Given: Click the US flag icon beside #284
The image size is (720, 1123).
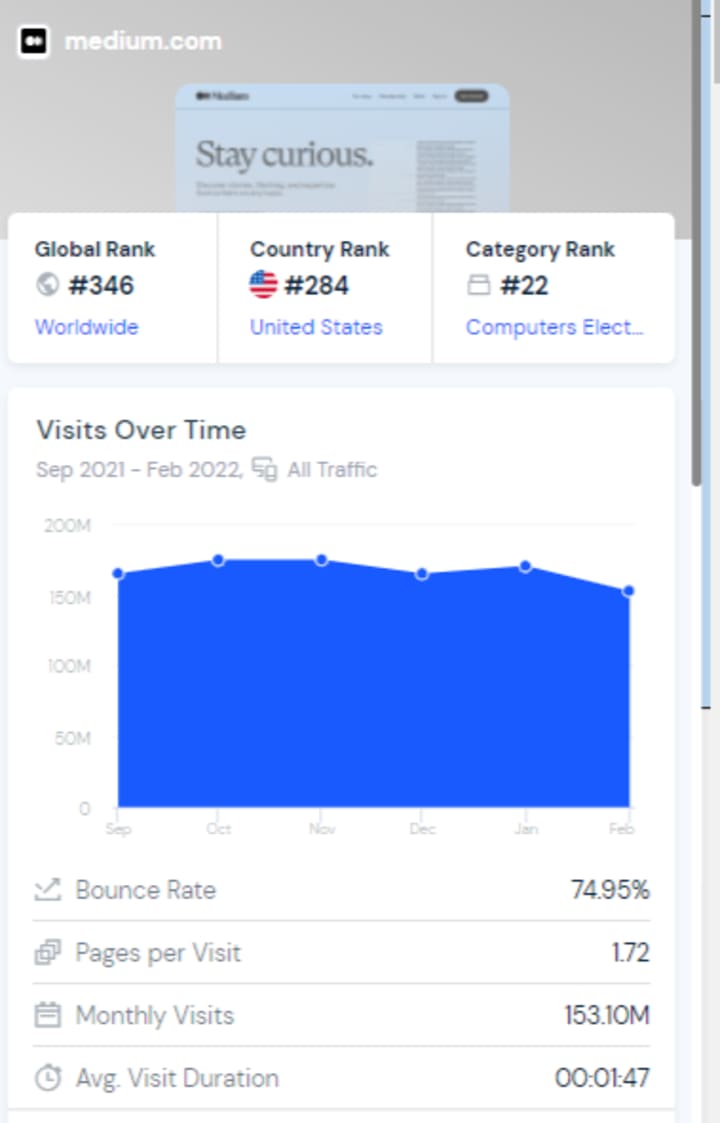Looking at the screenshot, I should [263, 284].
